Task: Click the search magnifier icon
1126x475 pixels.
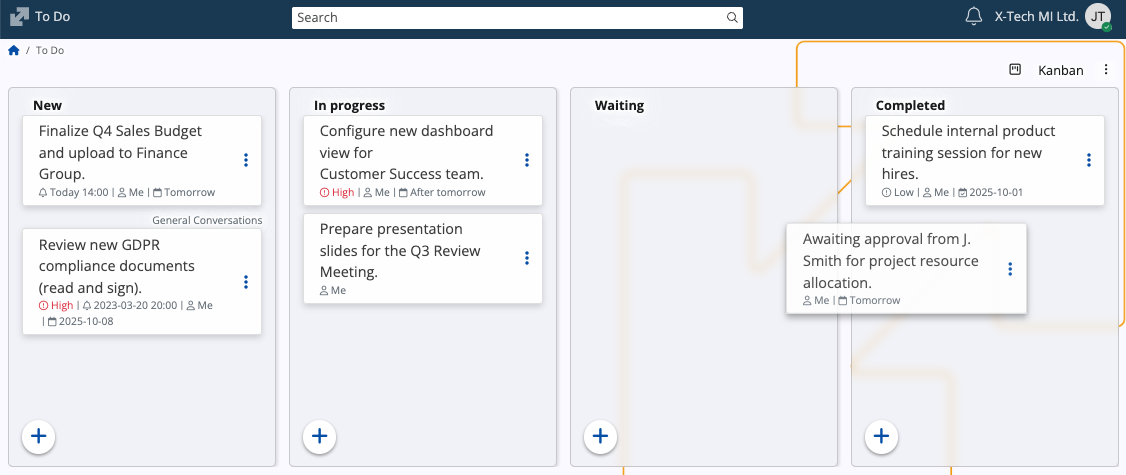Action: [732, 18]
